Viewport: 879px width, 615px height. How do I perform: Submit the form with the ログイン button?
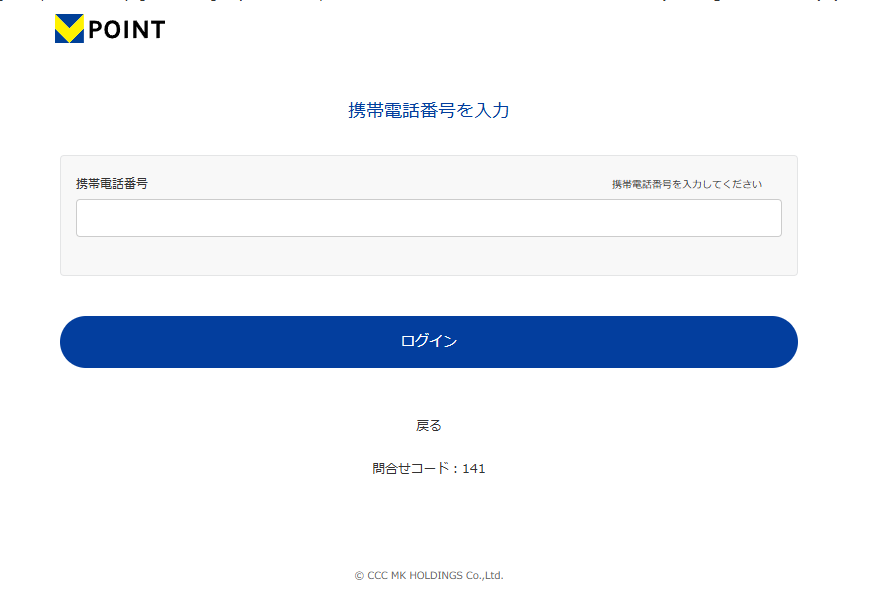pos(428,342)
